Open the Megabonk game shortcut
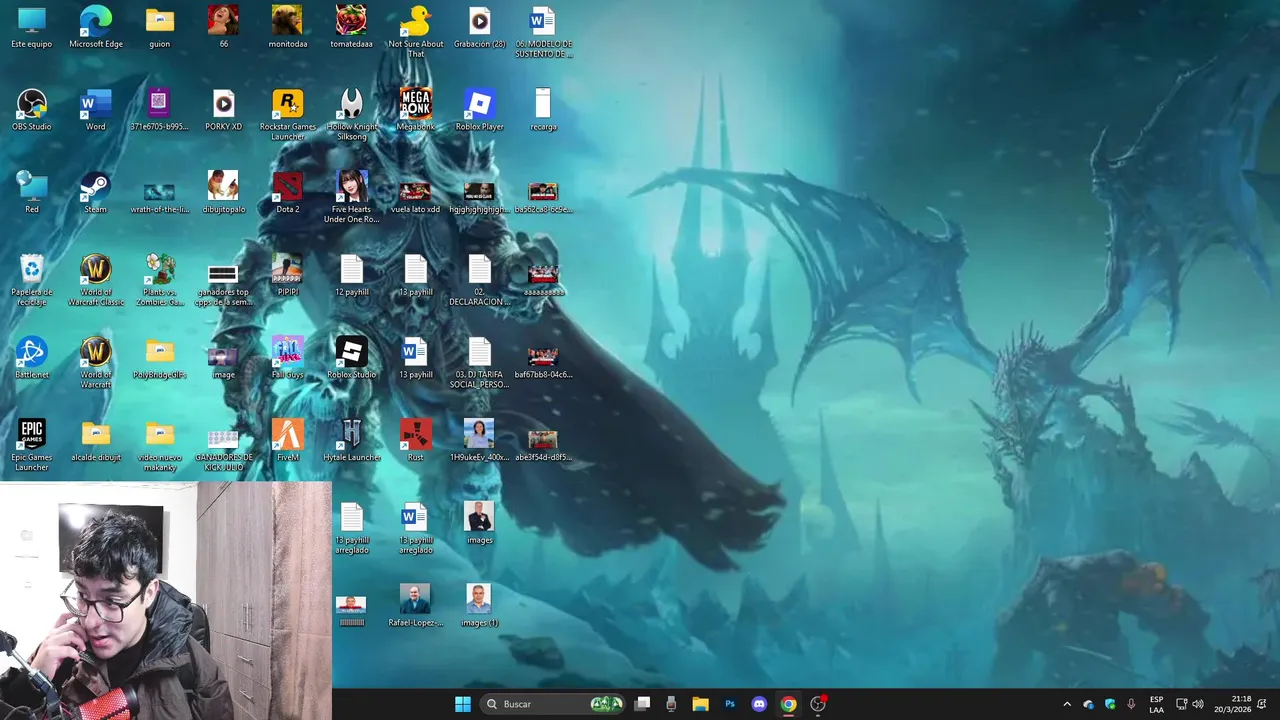 (x=415, y=110)
